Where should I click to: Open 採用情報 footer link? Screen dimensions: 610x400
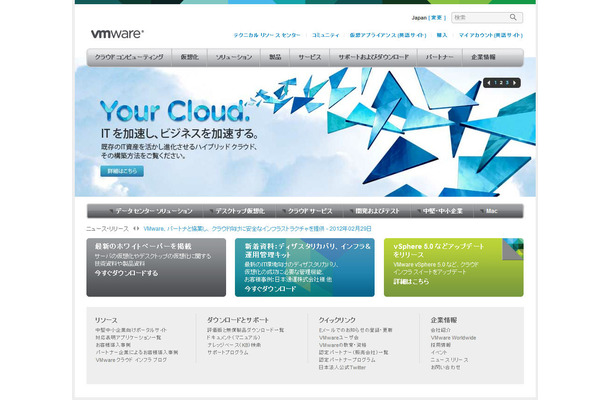pyautogui.click(x=441, y=345)
